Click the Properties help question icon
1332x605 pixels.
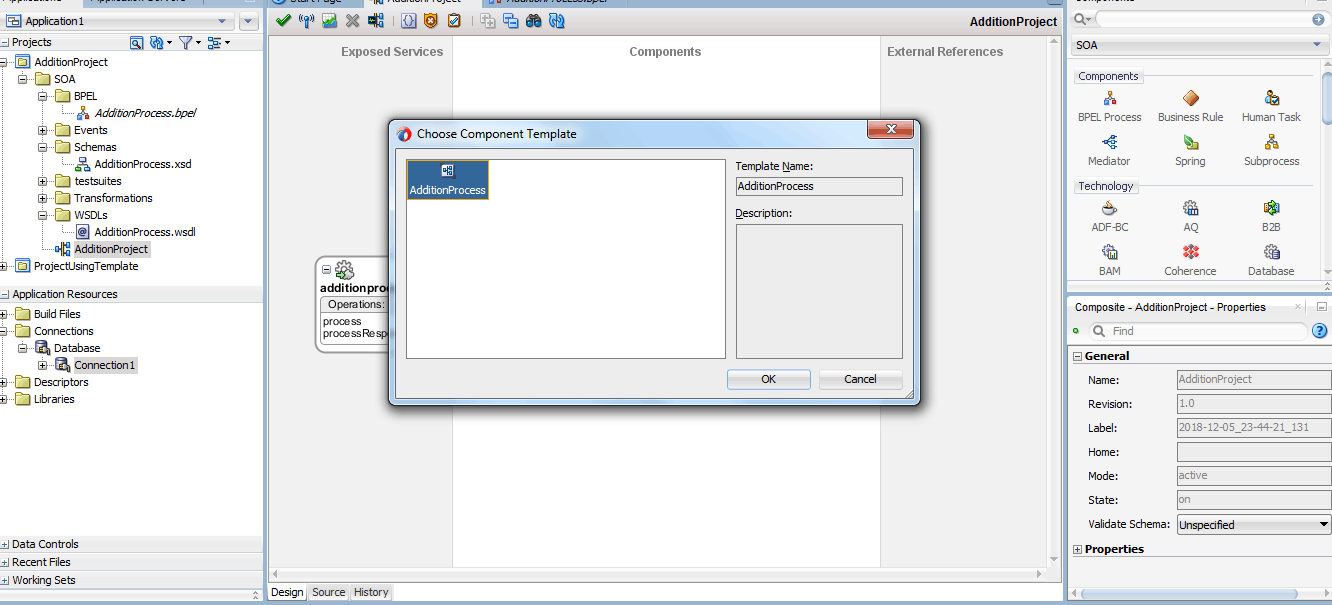coord(1319,331)
